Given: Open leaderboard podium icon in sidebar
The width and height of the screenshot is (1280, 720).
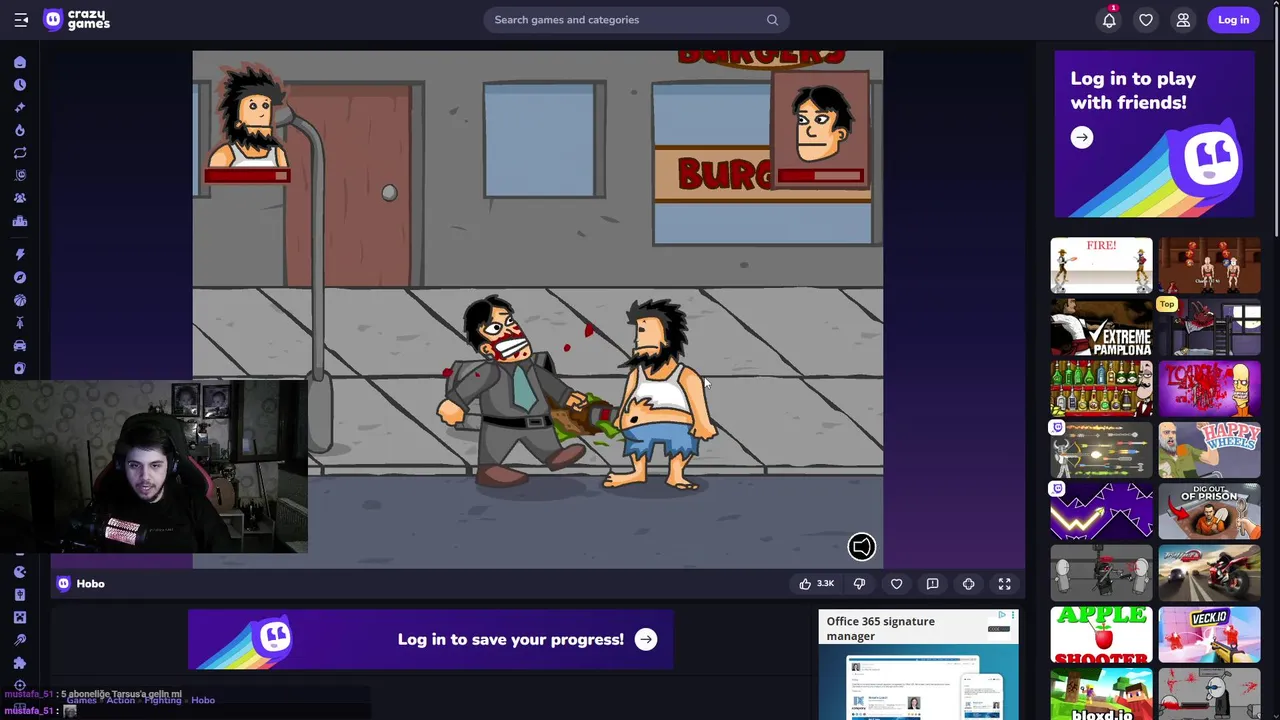Looking at the screenshot, I should [20, 221].
